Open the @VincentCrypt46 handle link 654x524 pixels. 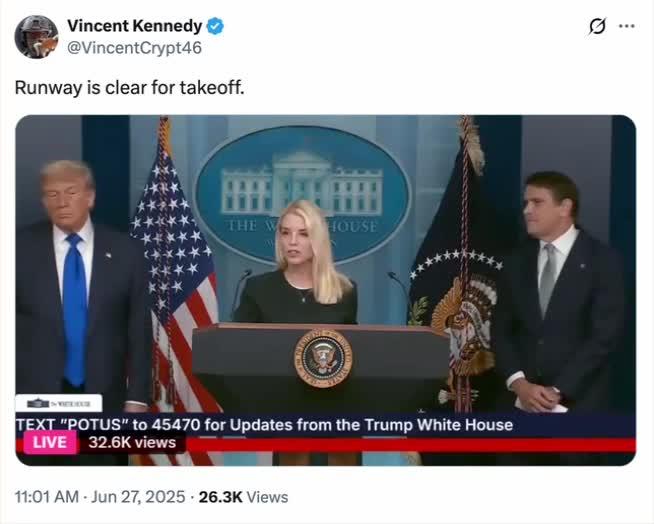(134, 48)
